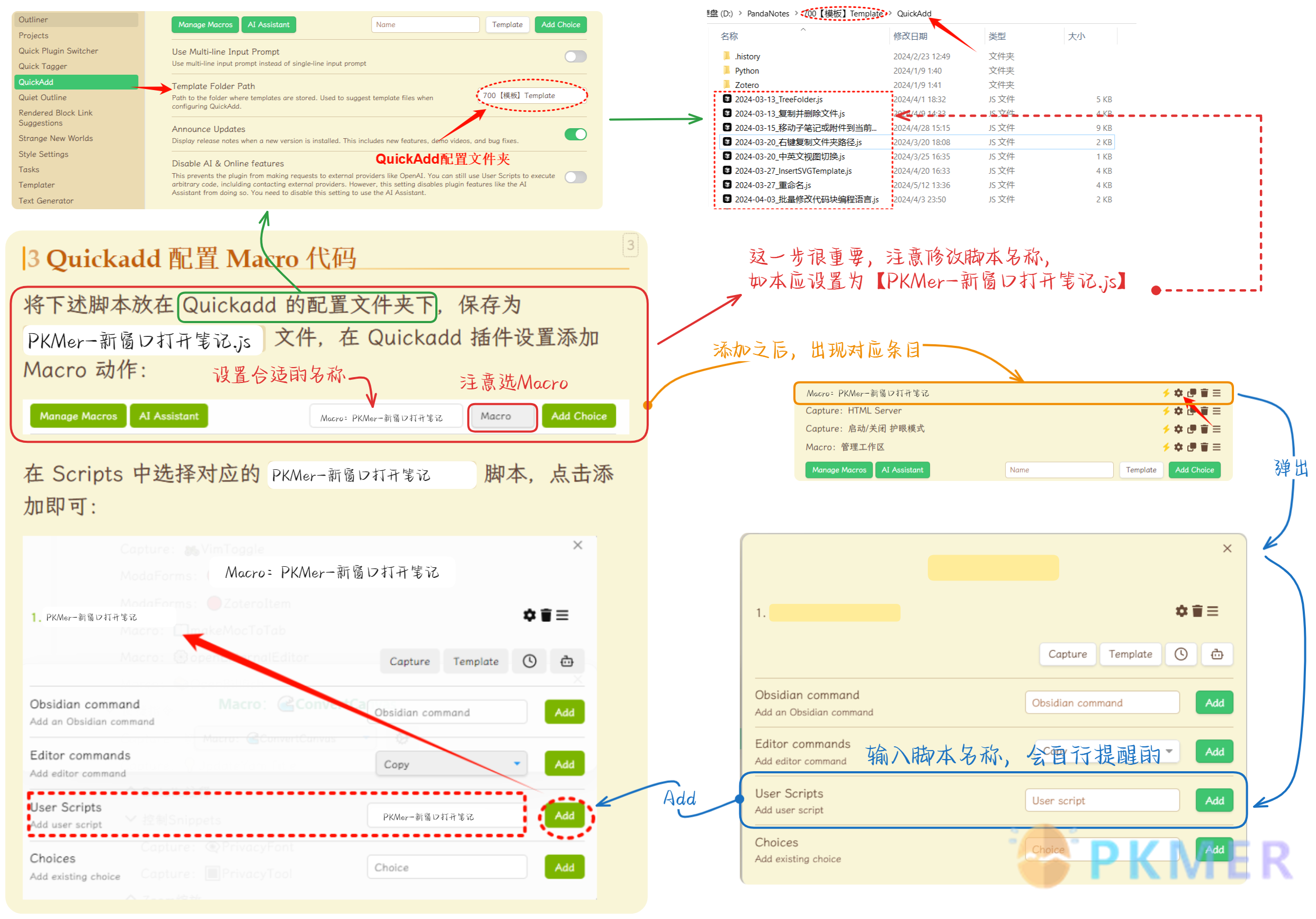Open gear settings of step 1 PKMer-新窗口打开笔记
Viewport: 1316px width, 919px height.
pyautogui.click(x=530, y=614)
